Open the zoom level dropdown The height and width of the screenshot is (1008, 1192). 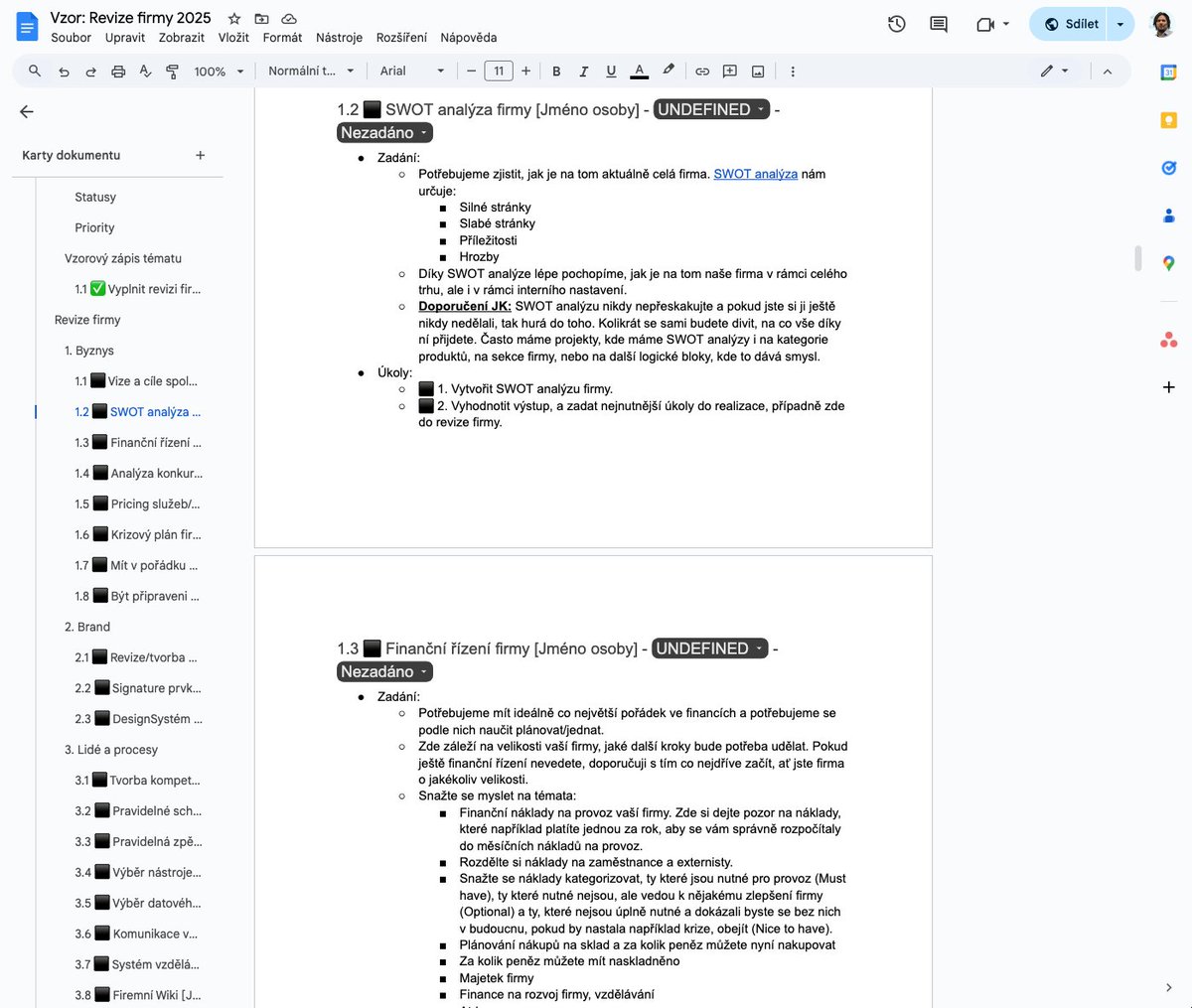pos(217,71)
